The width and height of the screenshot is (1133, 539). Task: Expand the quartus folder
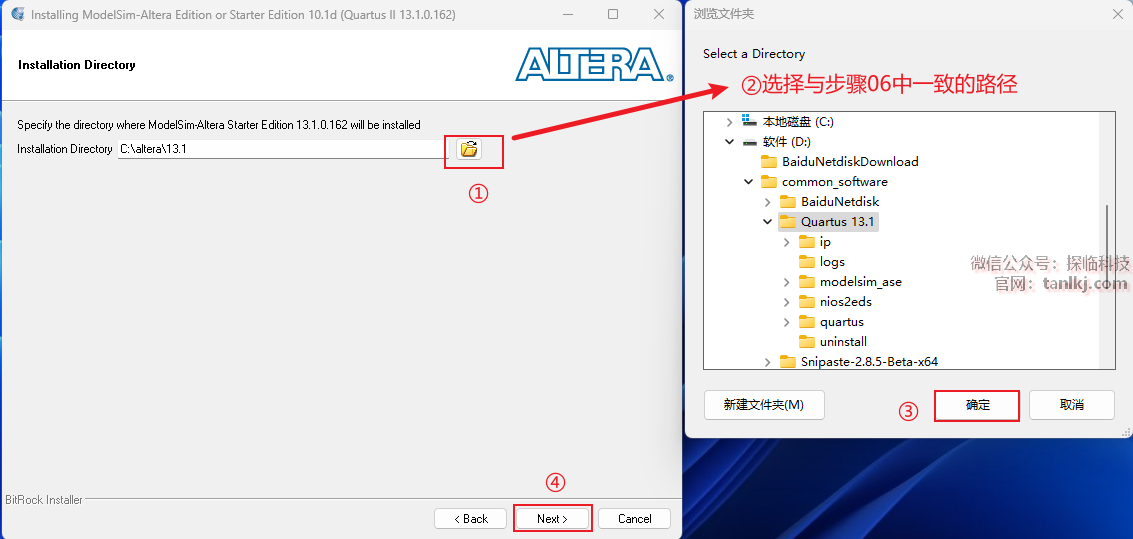[x=786, y=322]
